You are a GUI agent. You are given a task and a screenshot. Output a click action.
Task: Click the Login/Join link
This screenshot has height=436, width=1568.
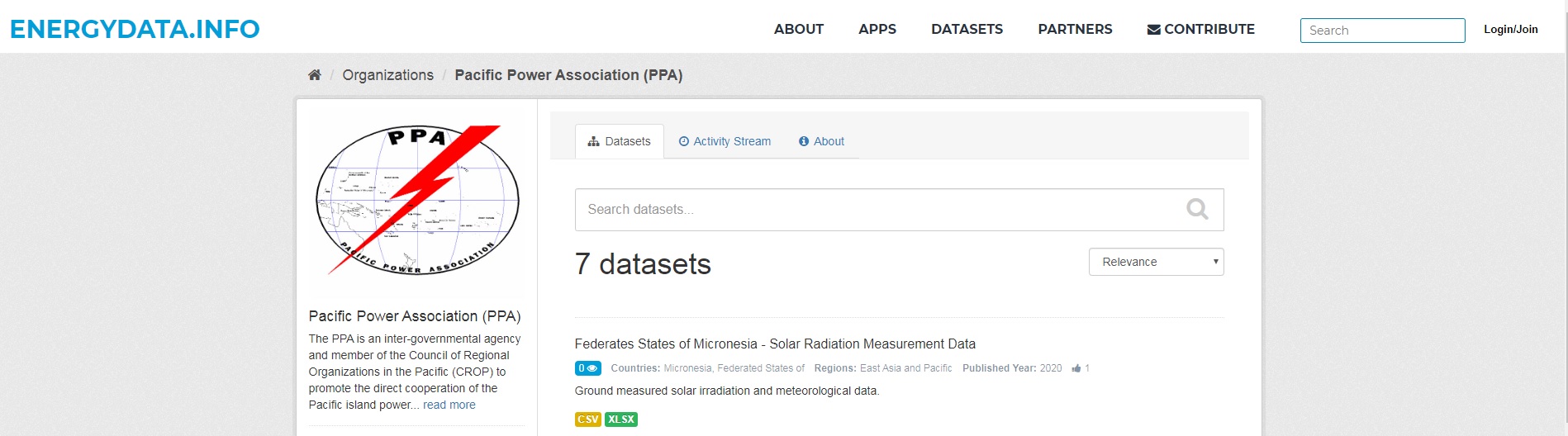1510,30
